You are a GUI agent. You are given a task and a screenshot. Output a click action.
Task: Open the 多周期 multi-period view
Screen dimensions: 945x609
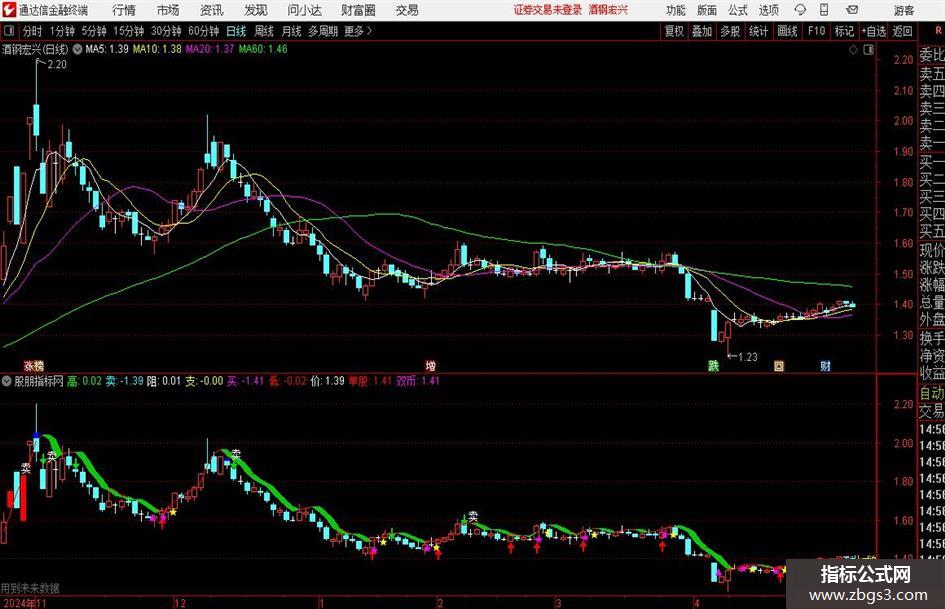[x=323, y=31]
